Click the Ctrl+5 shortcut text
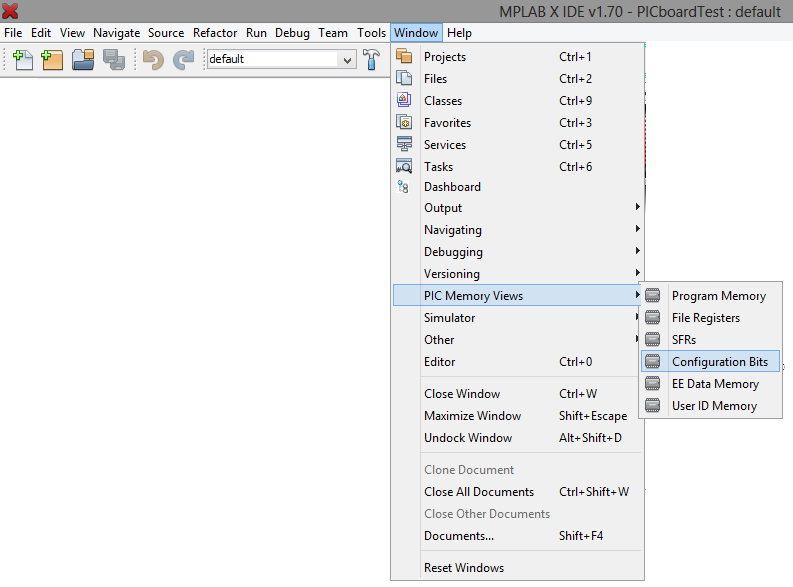The height and width of the screenshot is (587, 793). click(576, 145)
